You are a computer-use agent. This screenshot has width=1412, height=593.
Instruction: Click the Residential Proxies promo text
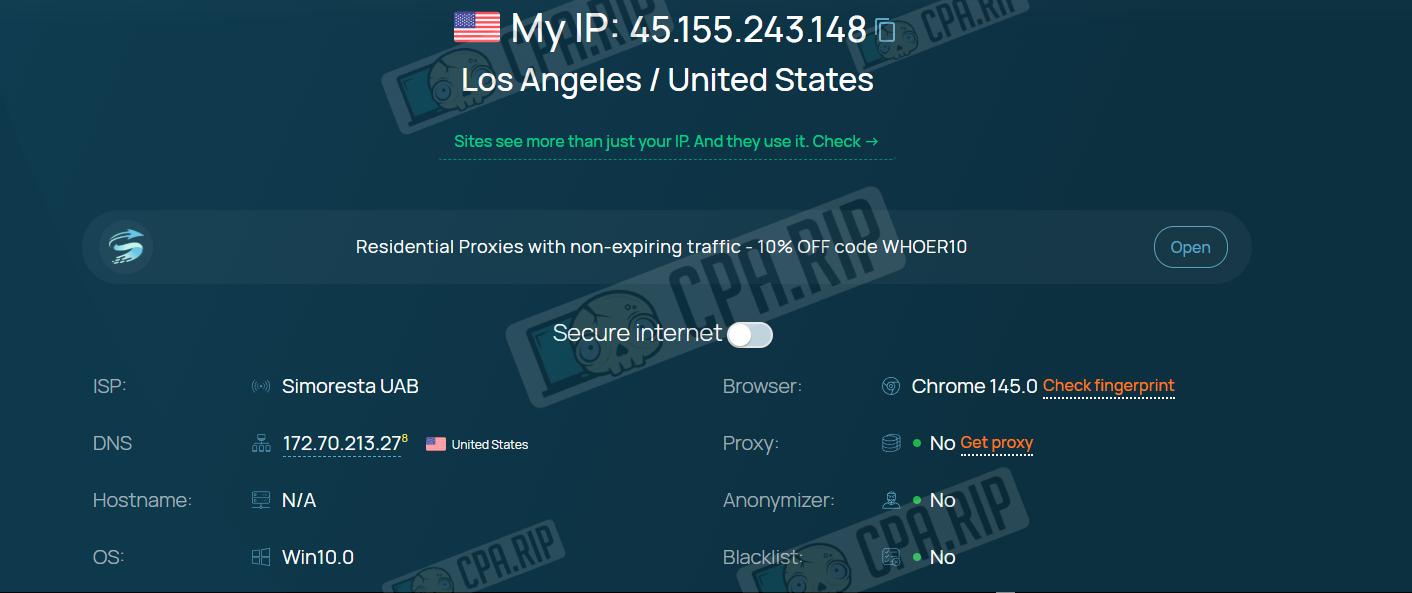[x=661, y=247]
